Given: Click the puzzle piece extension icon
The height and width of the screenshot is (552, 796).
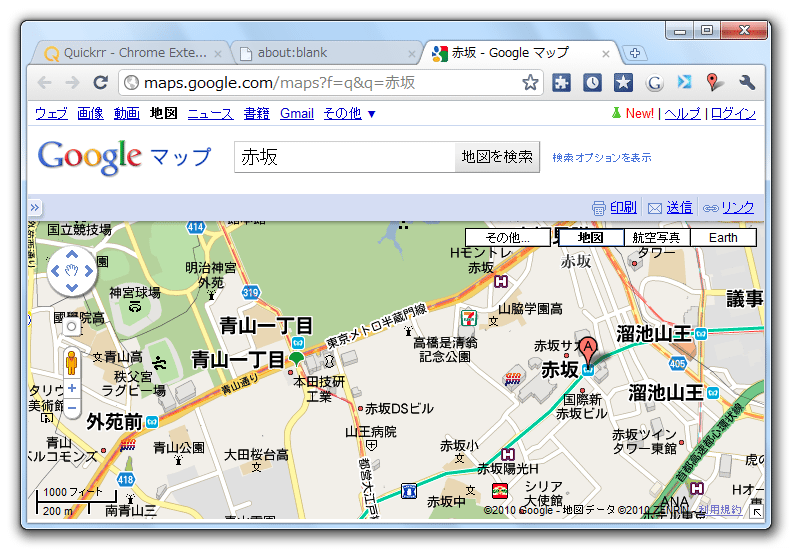Looking at the screenshot, I should click(x=562, y=83).
